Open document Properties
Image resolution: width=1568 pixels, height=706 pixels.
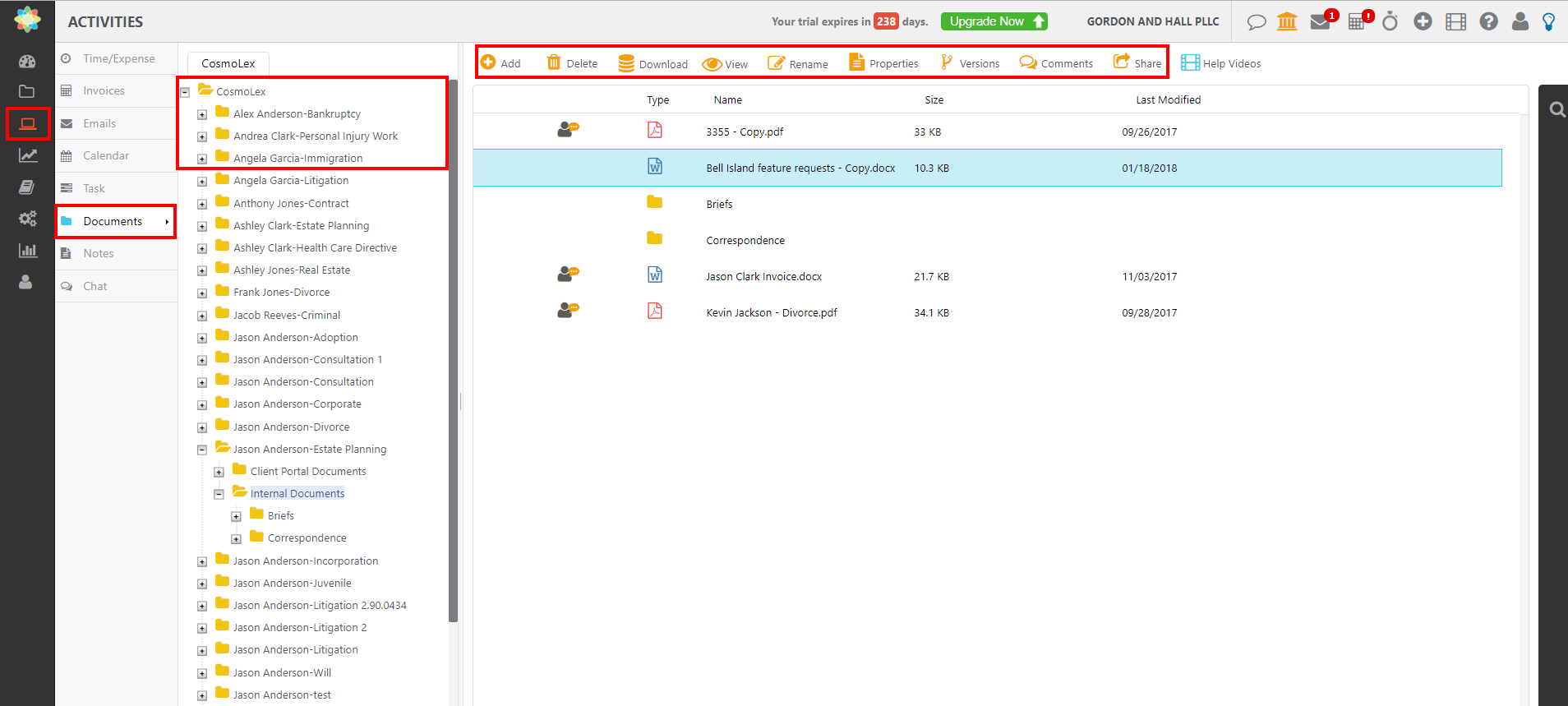[x=883, y=63]
